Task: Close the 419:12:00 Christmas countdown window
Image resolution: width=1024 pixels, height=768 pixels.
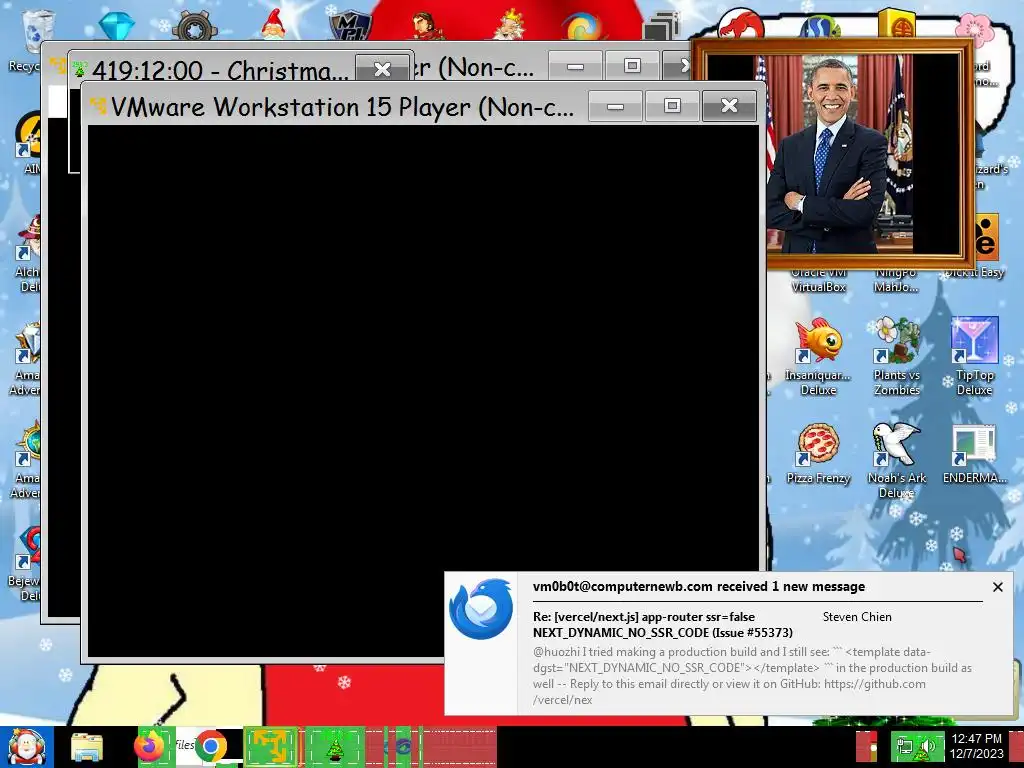Action: pos(382,69)
